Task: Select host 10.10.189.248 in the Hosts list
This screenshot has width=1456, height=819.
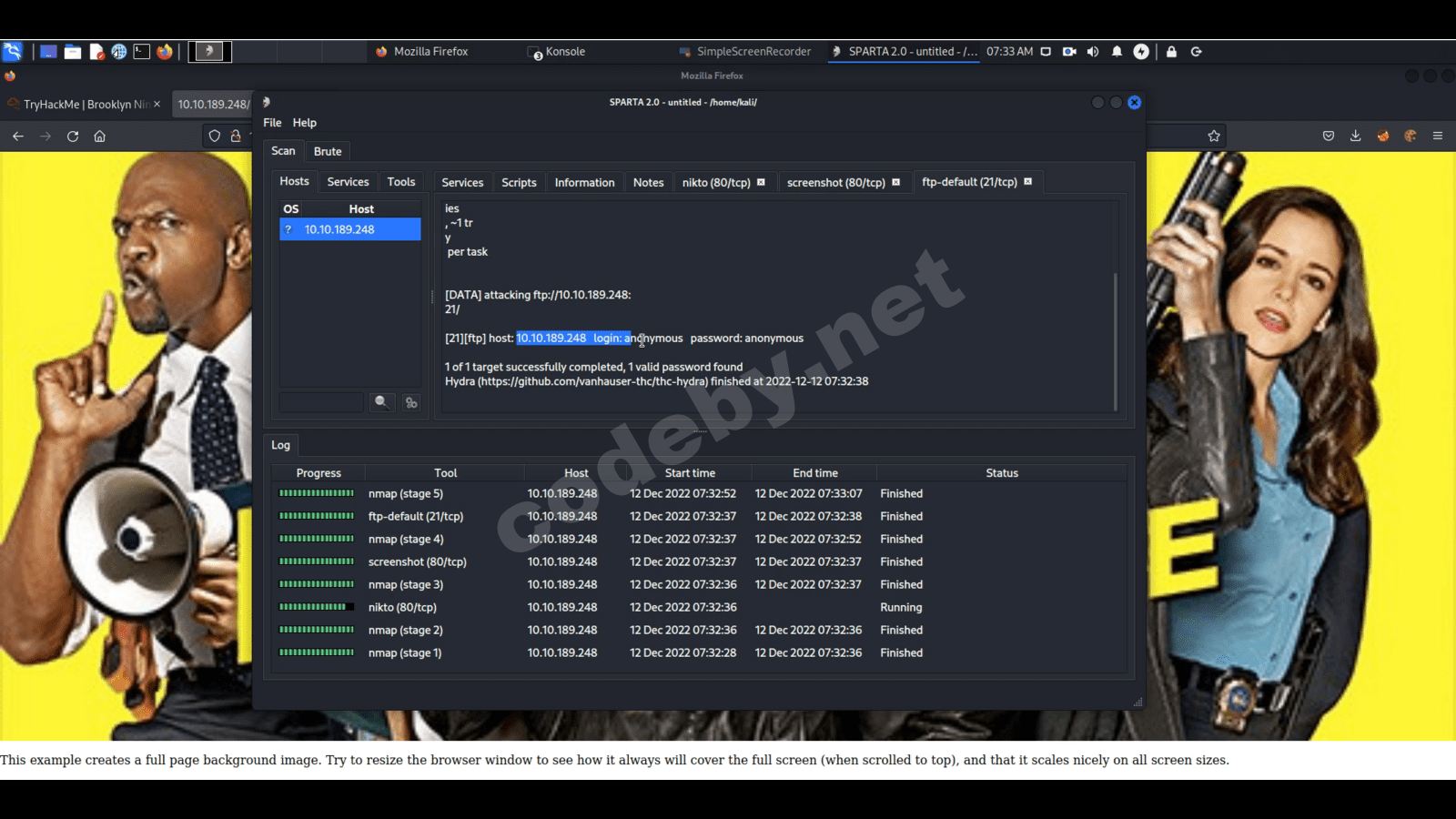Action: click(x=350, y=229)
